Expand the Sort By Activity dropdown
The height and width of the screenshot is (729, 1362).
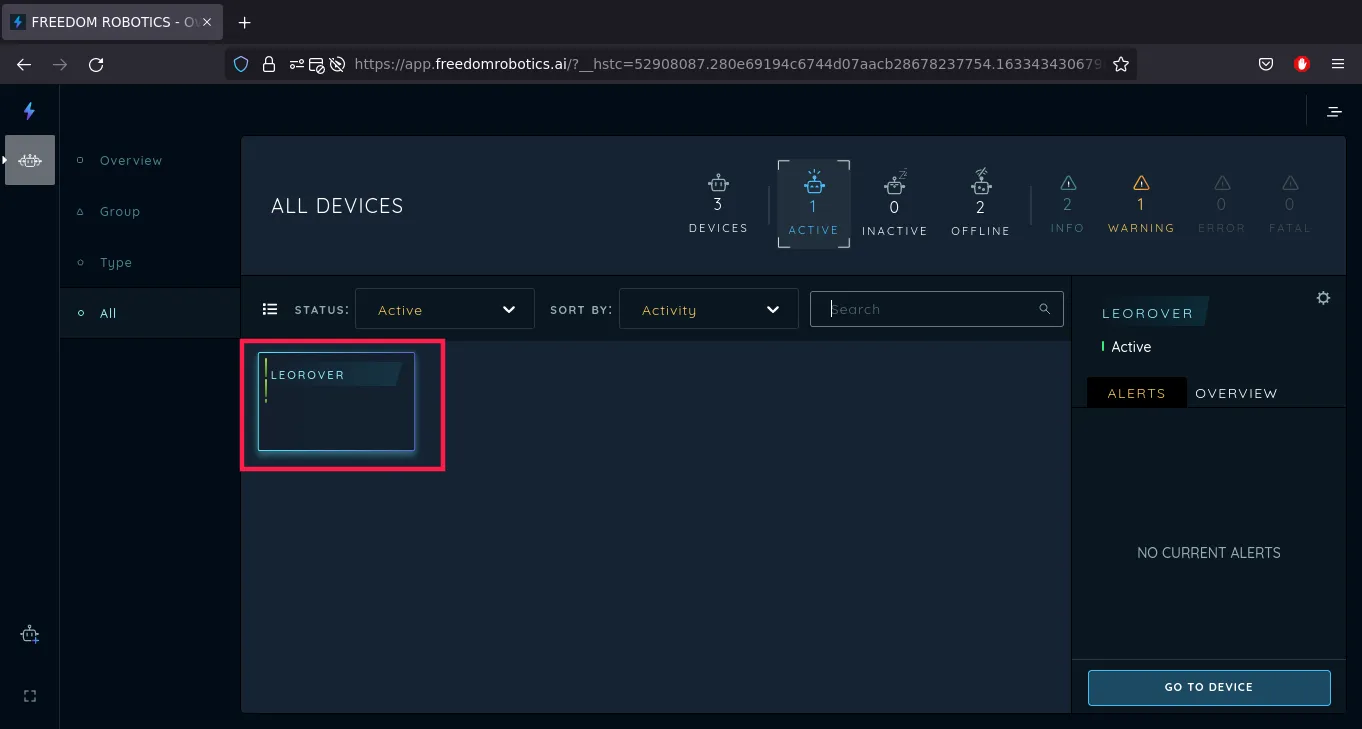[709, 310]
